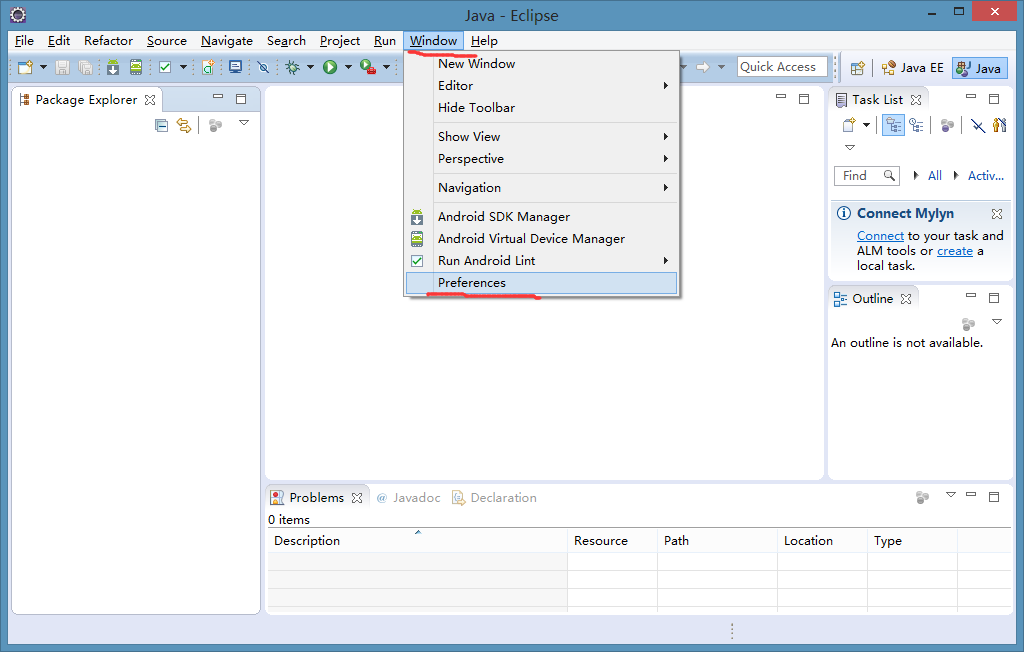This screenshot has width=1024, height=652.
Task: Toggle Categorized view in Task List
Action: coord(894,125)
